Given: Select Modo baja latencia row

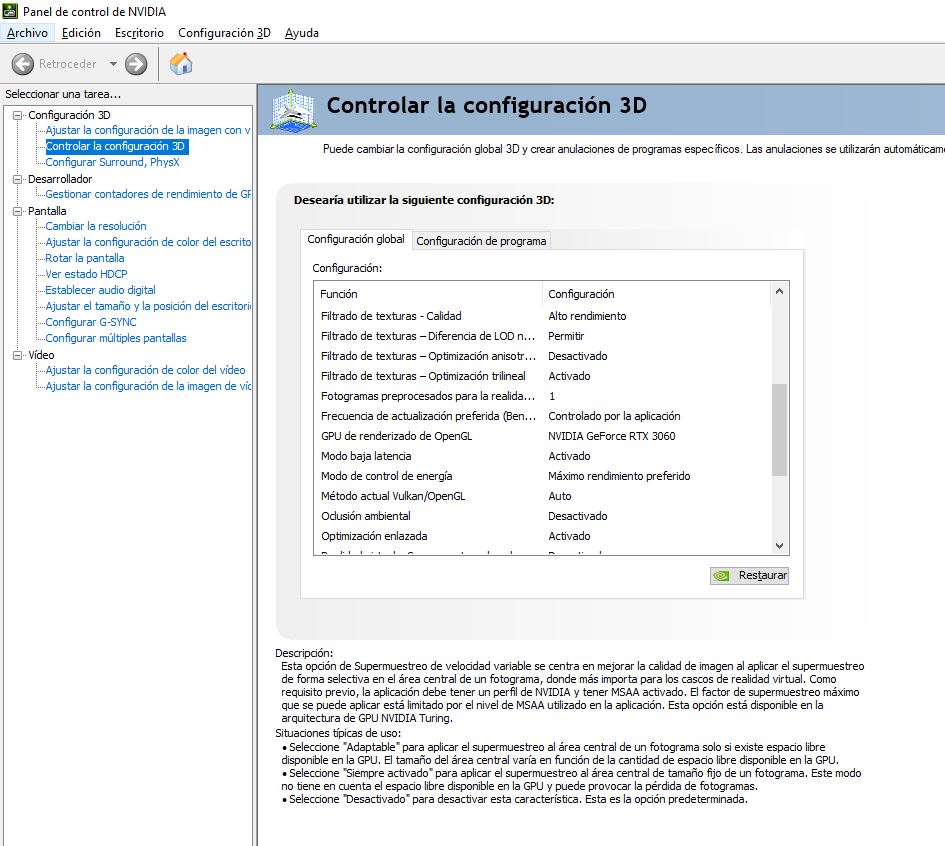Looking at the screenshot, I should coord(542,456).
